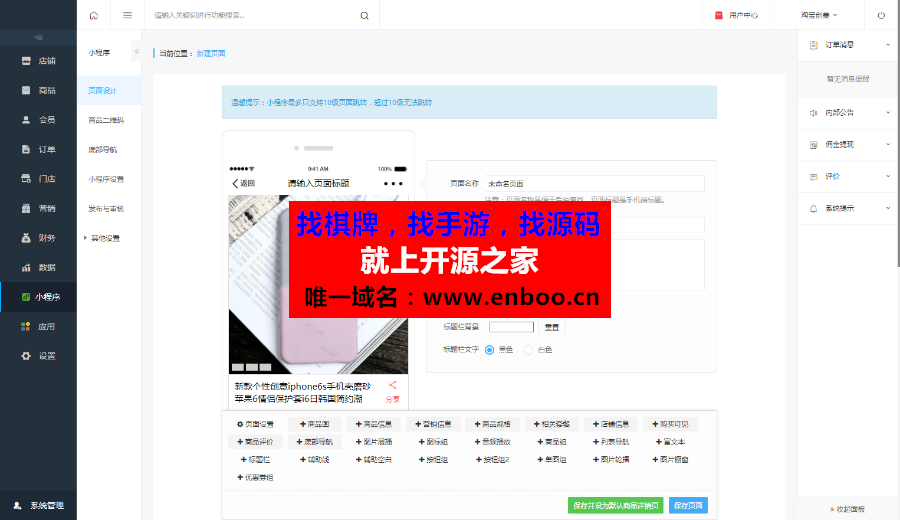Expand the 系统提示 panel

point(847,208)
